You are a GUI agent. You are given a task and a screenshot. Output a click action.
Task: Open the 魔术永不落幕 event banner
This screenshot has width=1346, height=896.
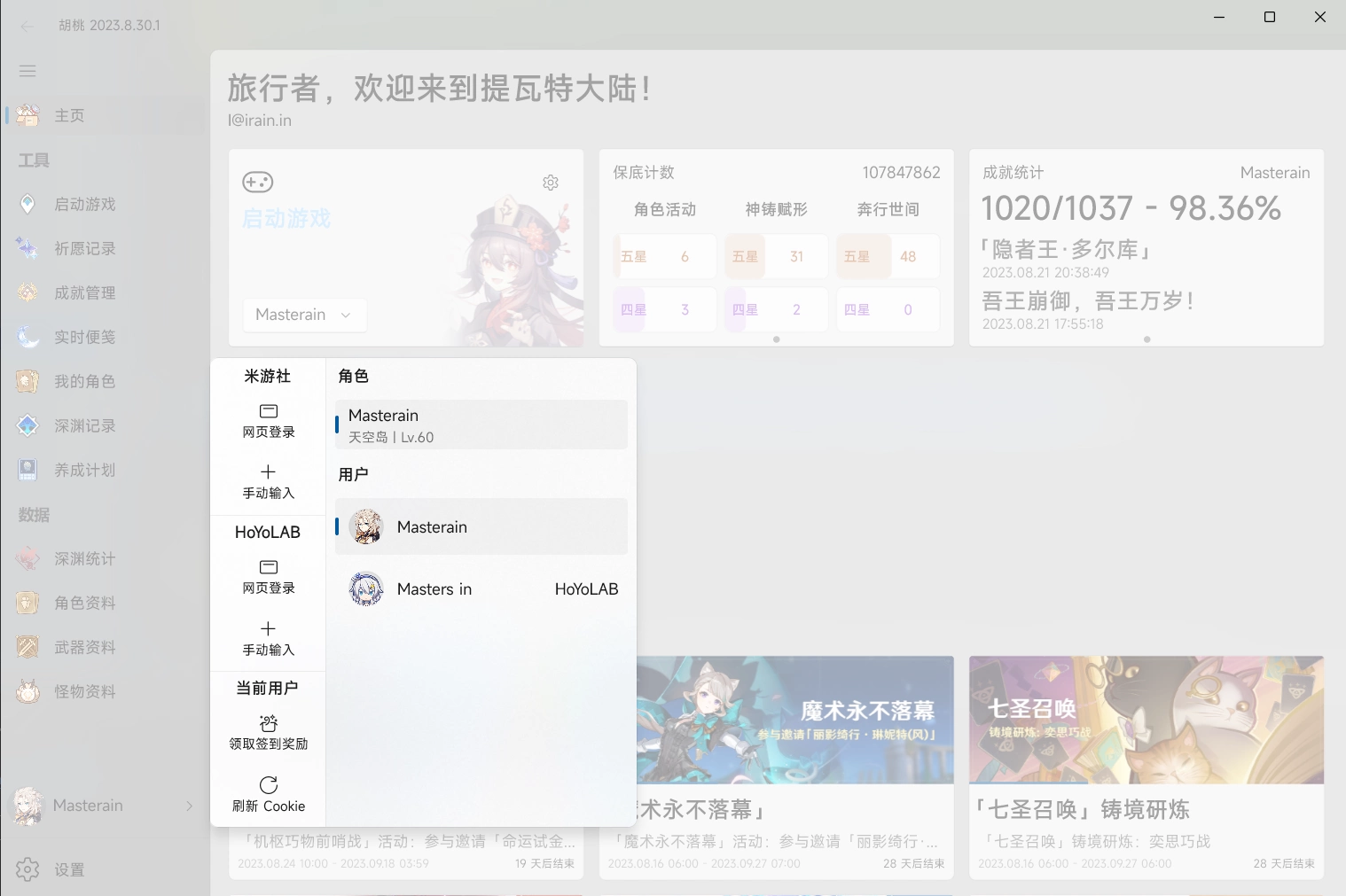click(x=795, y=720)
